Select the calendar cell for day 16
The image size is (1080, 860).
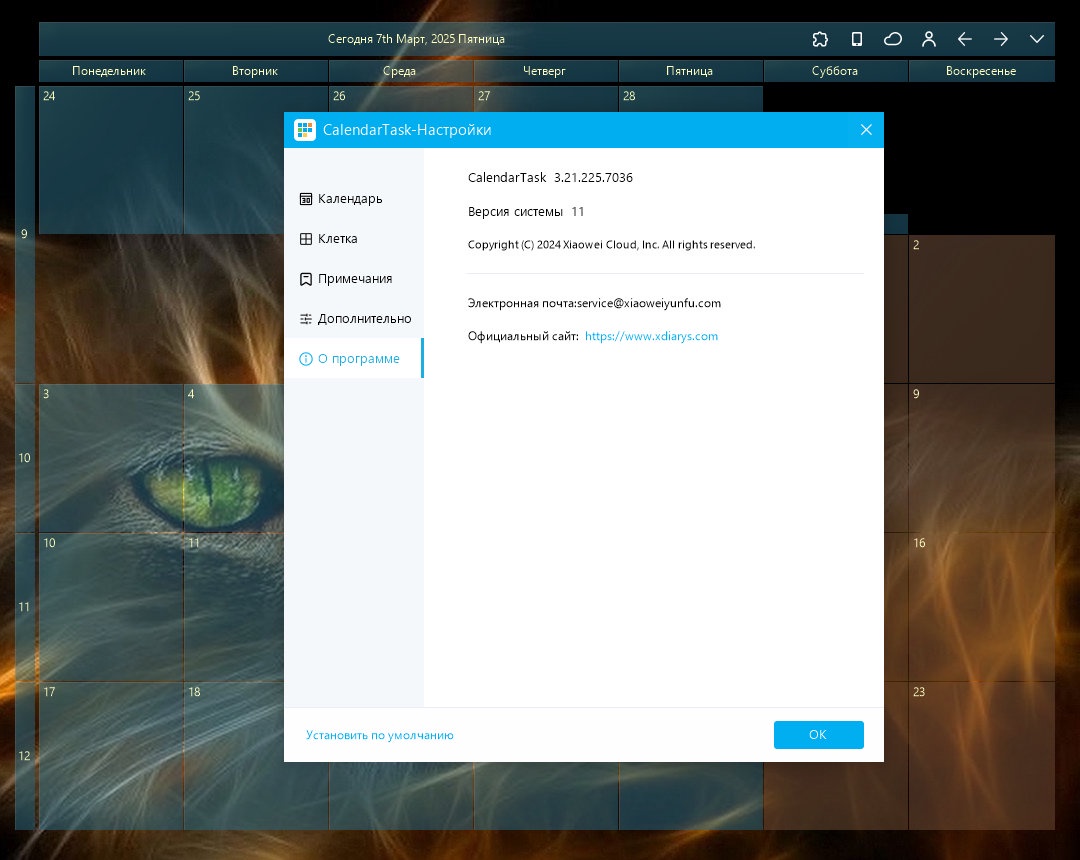981,607
